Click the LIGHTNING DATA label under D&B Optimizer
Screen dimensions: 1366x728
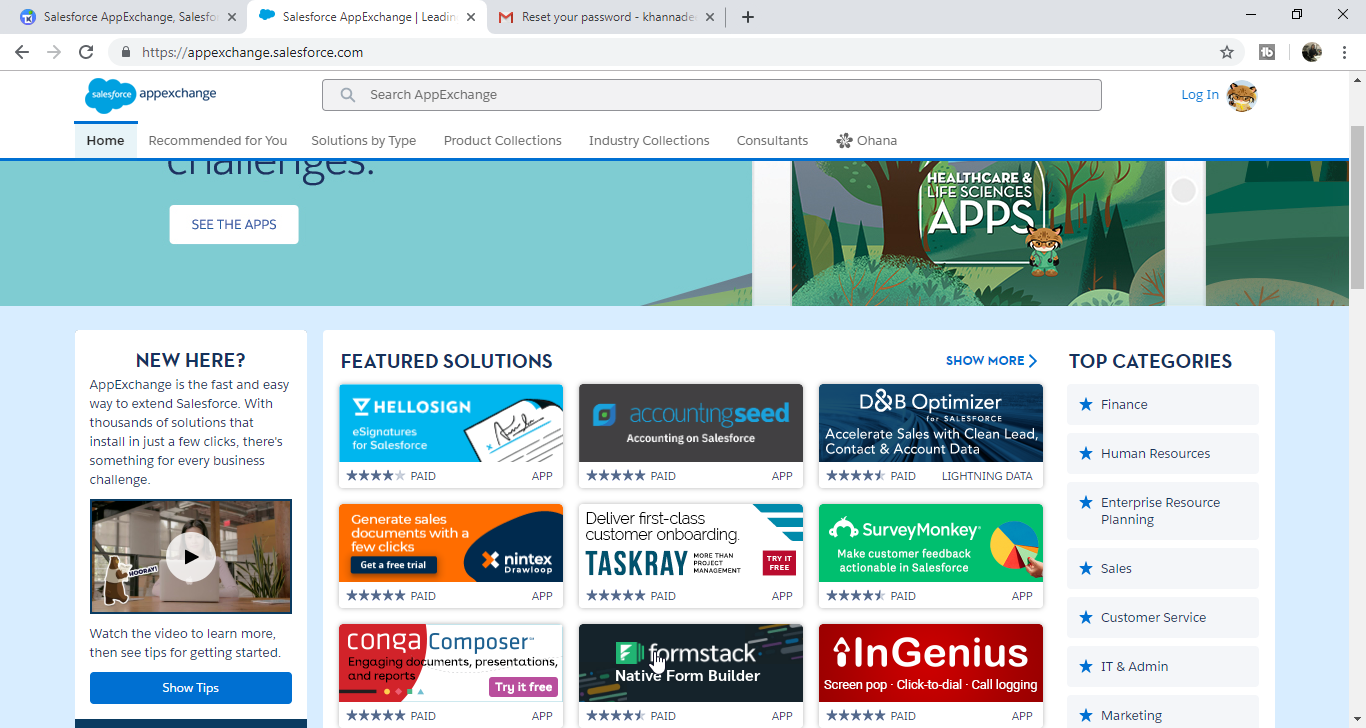point(987,476)
